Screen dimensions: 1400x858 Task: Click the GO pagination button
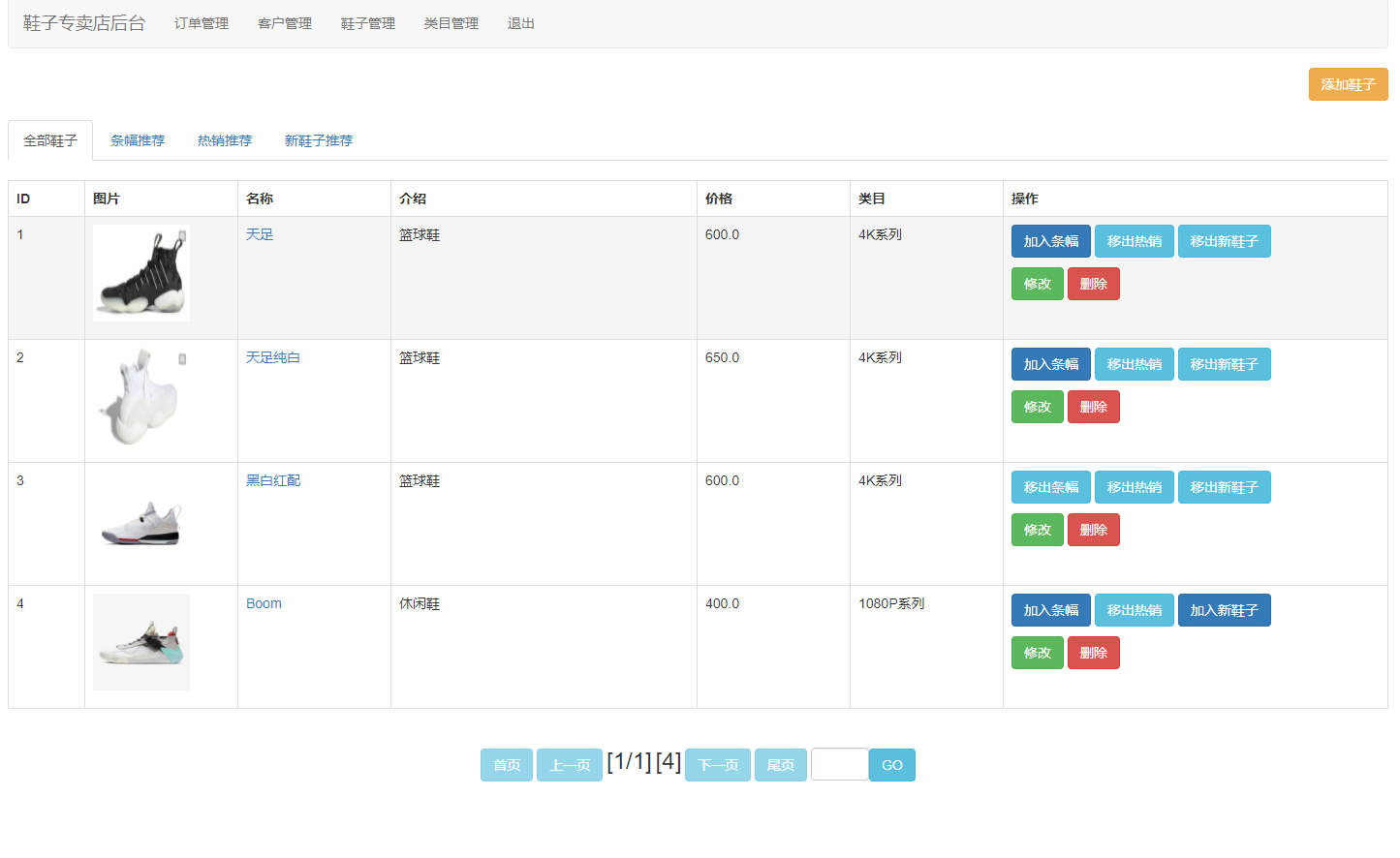click(890, 764)
